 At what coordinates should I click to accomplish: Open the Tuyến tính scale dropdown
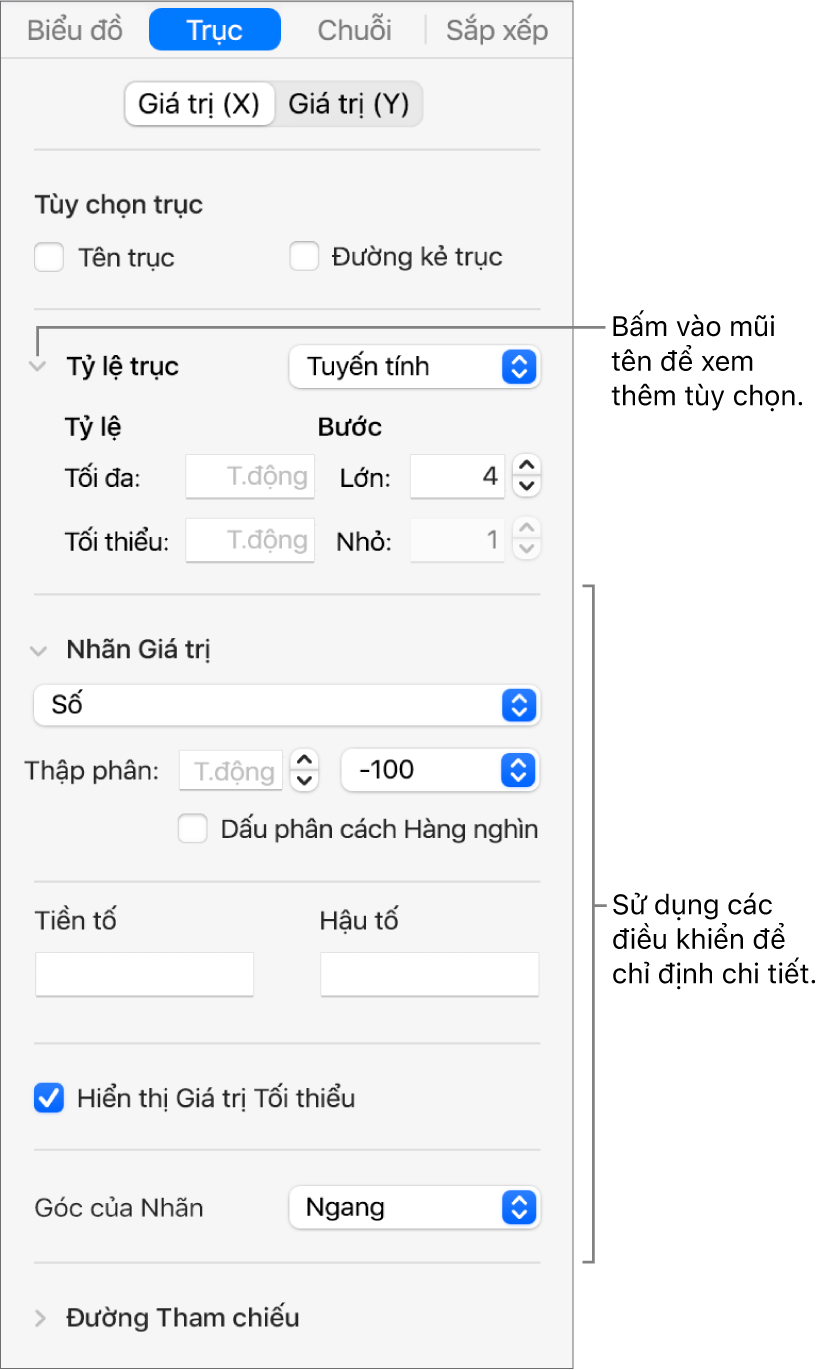point(414,367)
